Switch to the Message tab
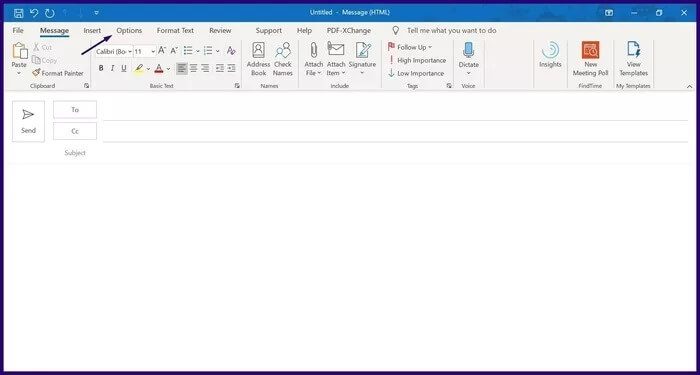700x375 pixels. point(54,30)
